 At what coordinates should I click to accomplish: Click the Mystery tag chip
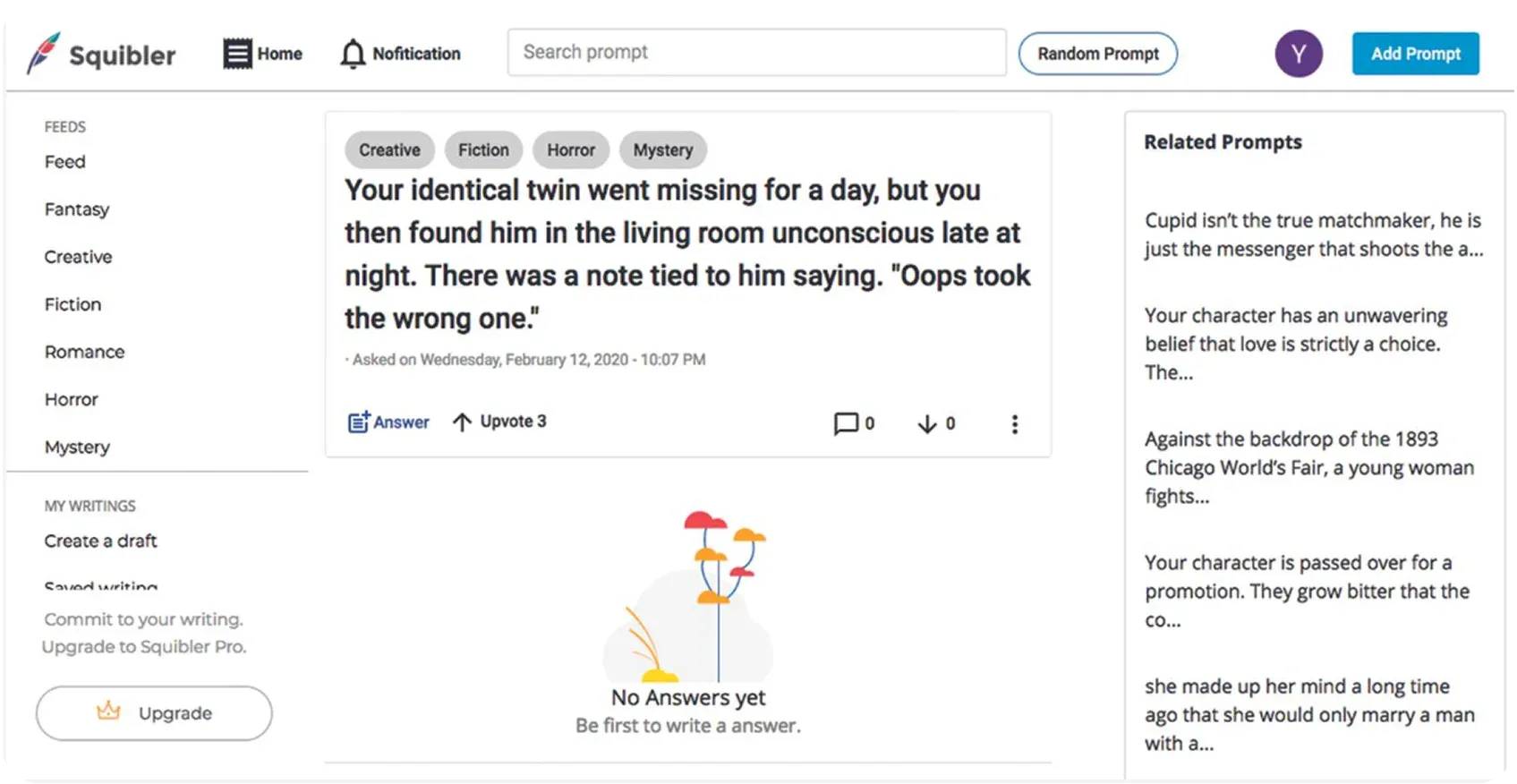(663, 150)
